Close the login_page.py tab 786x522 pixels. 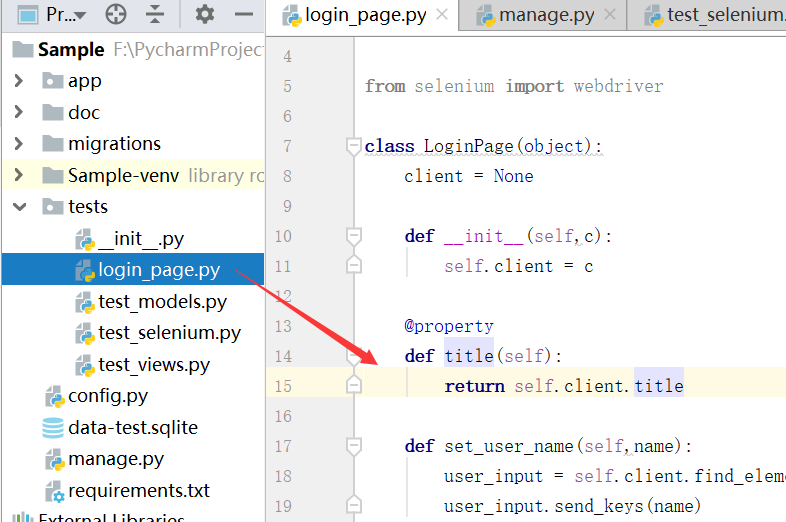pyautogui.click(x=442, y=15)
